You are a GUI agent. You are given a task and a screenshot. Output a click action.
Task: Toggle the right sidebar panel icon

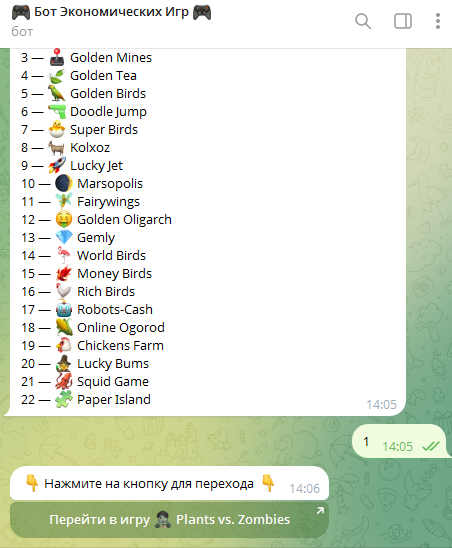(x=403, y=21)
